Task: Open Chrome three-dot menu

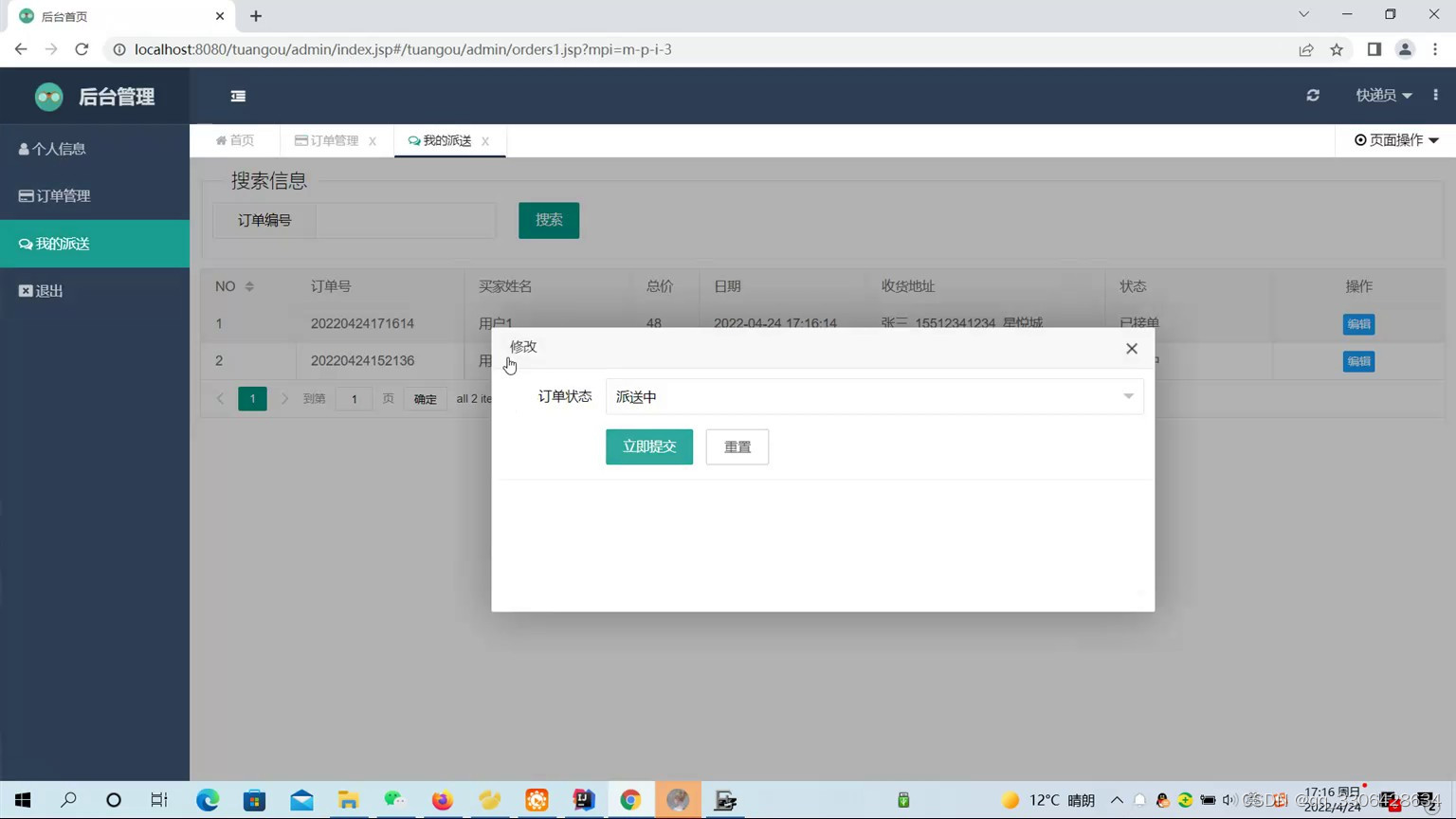Action: click(x=1435, y=49)
